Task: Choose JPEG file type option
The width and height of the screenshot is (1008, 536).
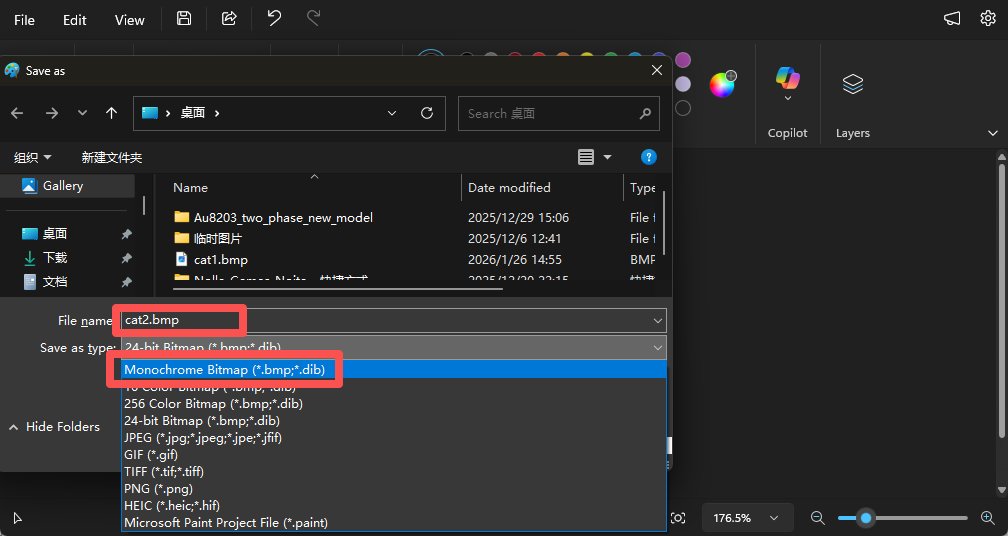Action: click(x=394, y=438)
